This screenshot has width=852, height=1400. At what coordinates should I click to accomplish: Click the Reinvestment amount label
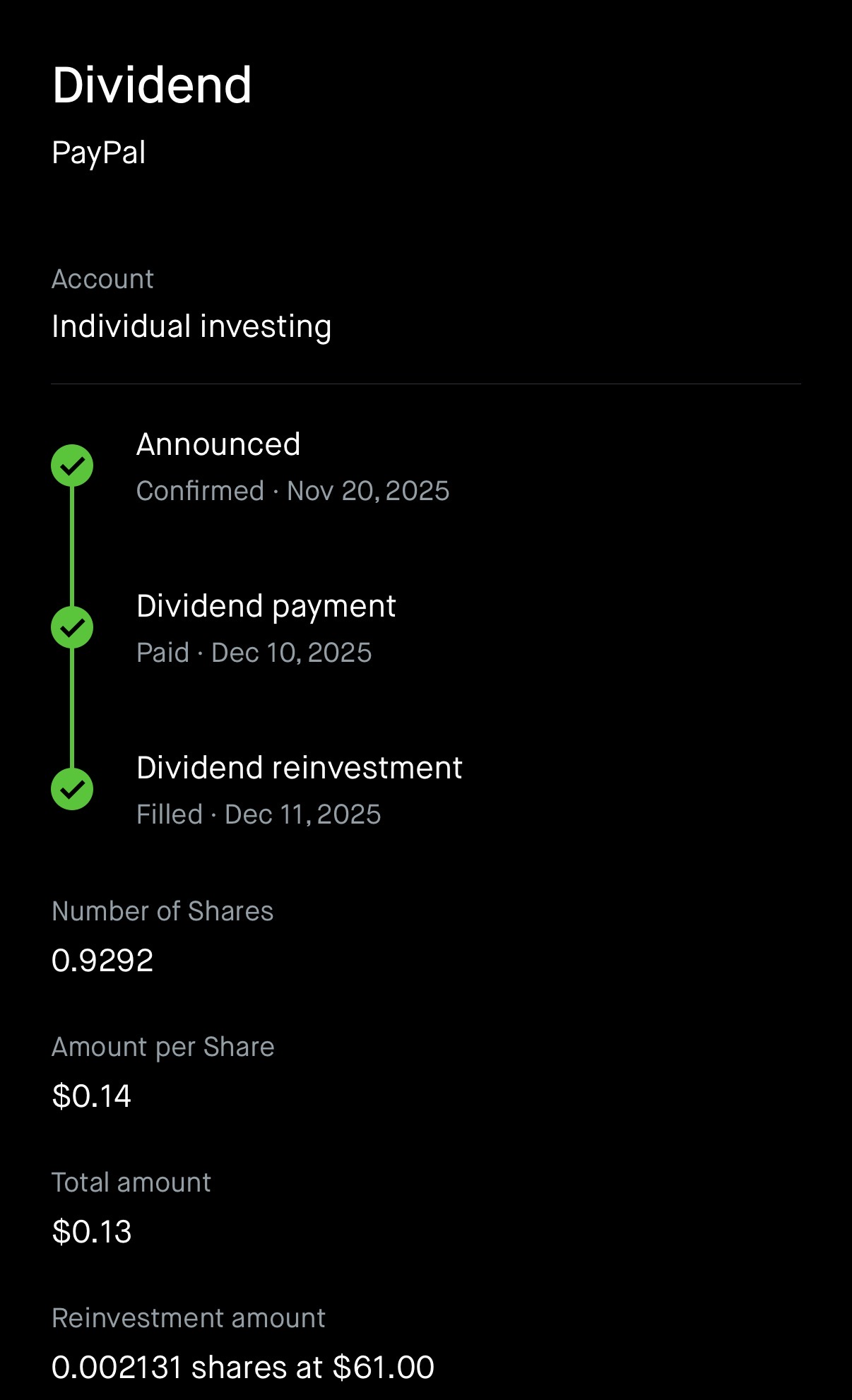tap(189, 1318)
